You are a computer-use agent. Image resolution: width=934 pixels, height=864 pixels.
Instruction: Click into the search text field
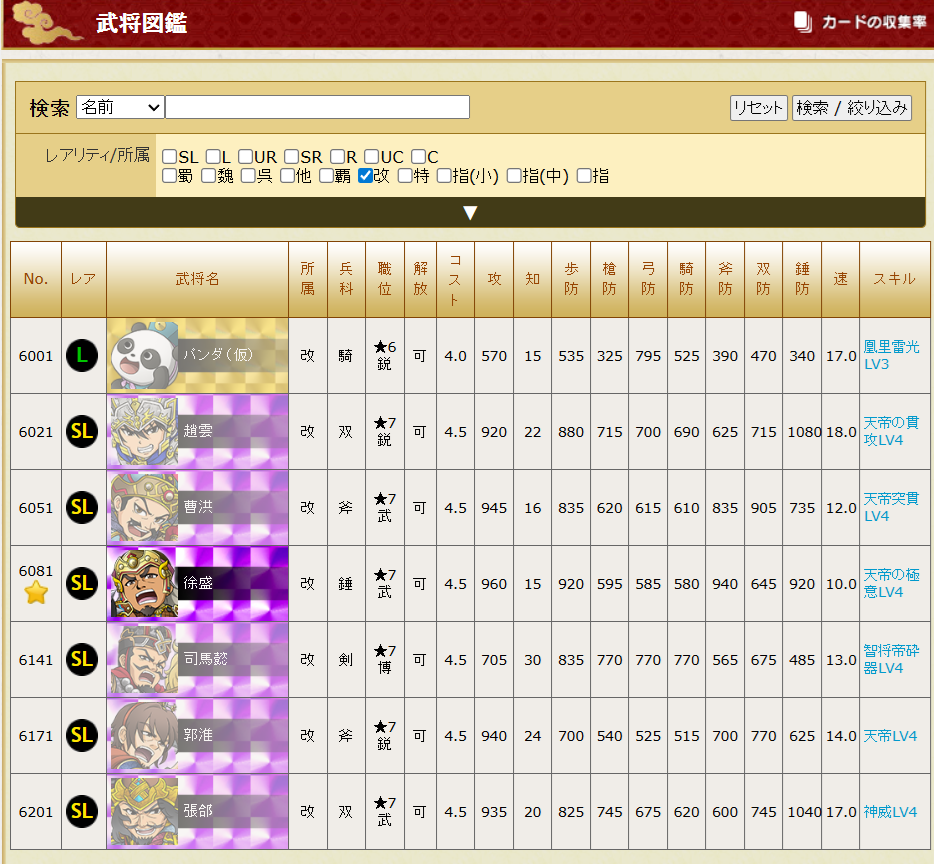point(317,107)
